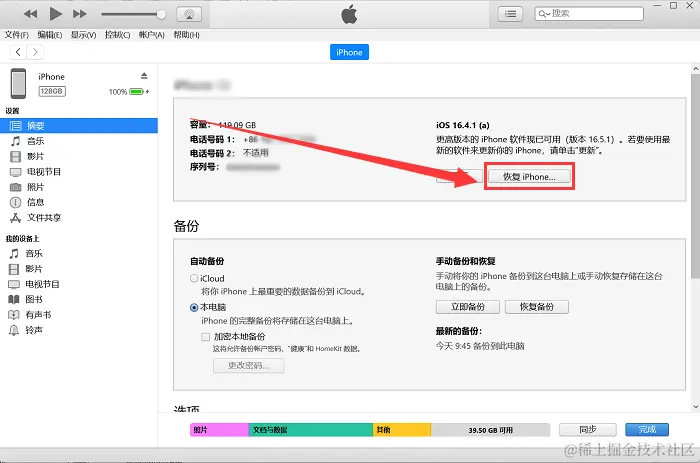Open the AirPlay output button

[x=189, y=14]
